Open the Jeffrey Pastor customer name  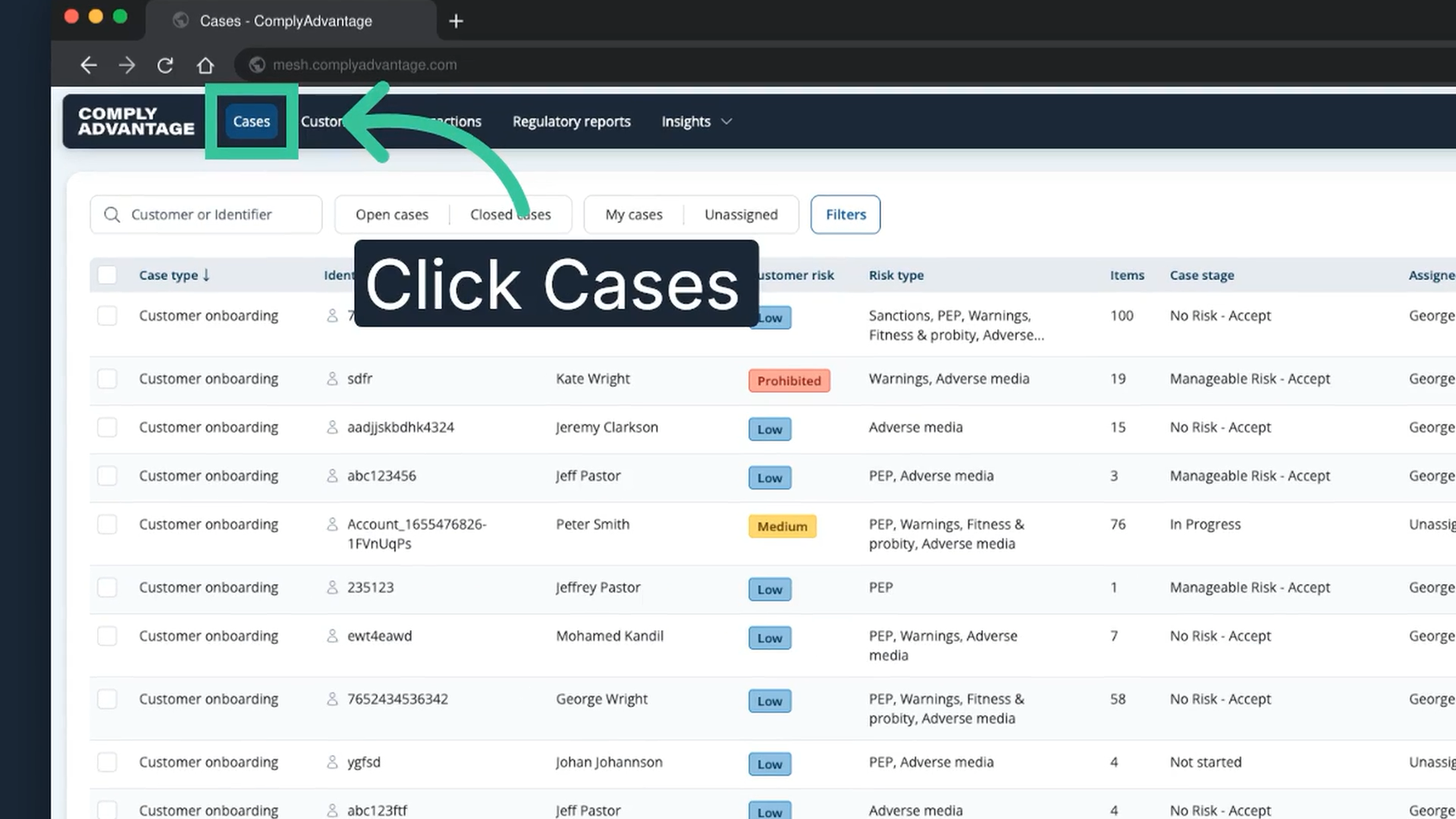[598, 587]
